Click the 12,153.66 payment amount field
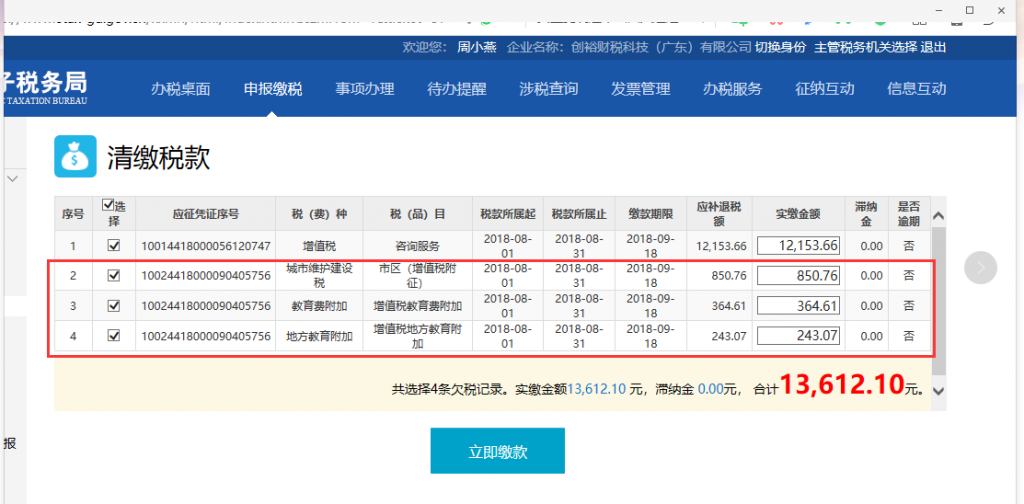This screenshot has height=504, width=1024. pyautogui.click(x=798, y=246)
